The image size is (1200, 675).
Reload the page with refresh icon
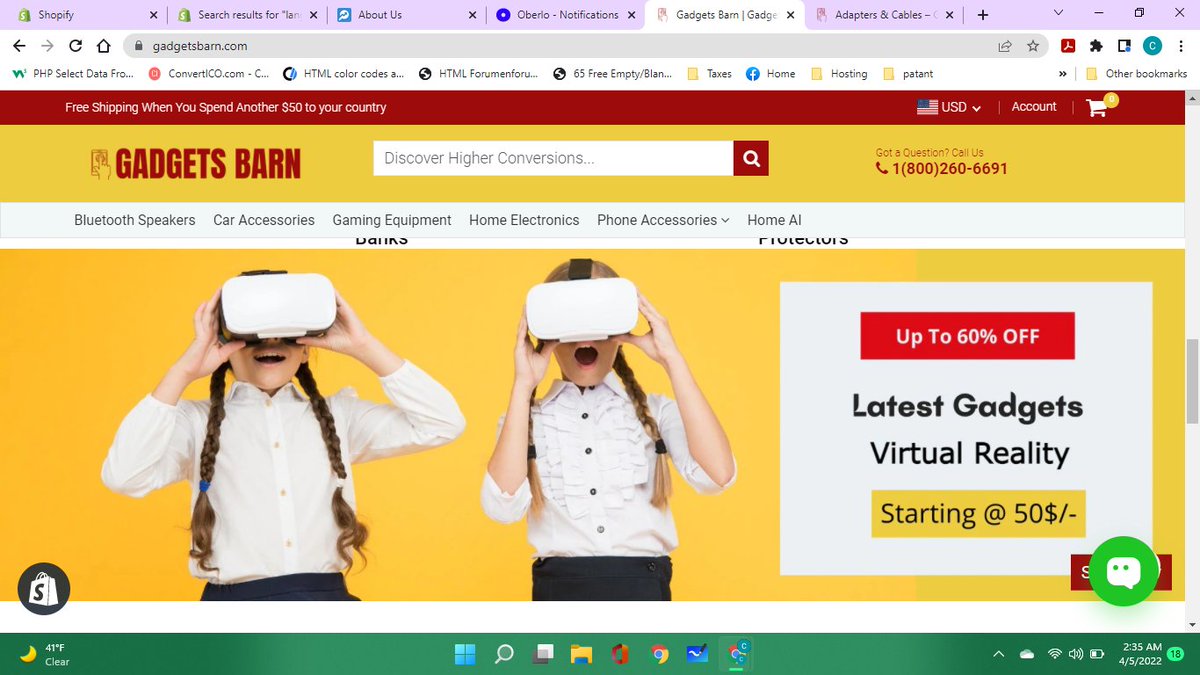click(75, 46)
